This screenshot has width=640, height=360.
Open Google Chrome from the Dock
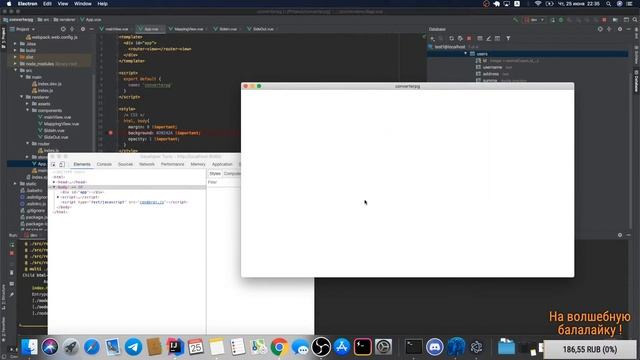pos(279,347)
